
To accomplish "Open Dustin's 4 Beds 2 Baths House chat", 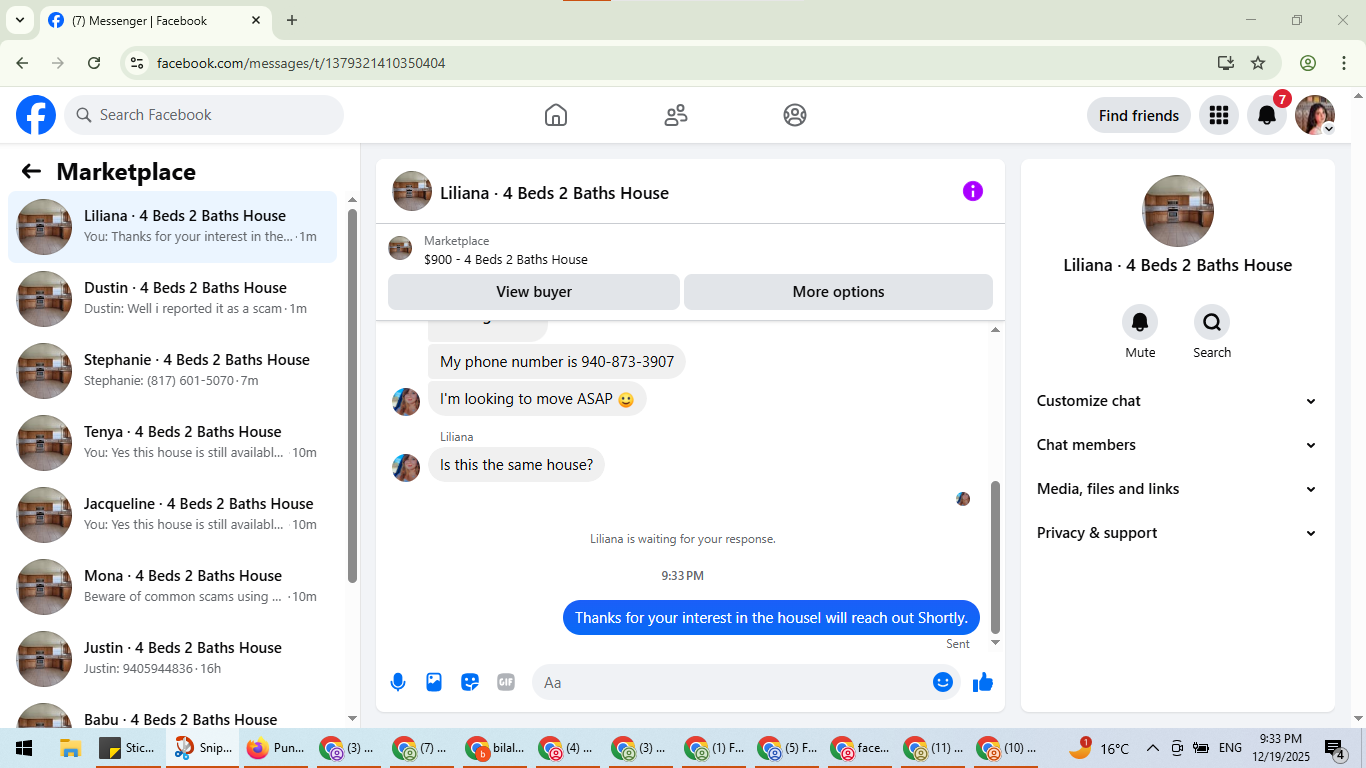I will coord(173,299).
